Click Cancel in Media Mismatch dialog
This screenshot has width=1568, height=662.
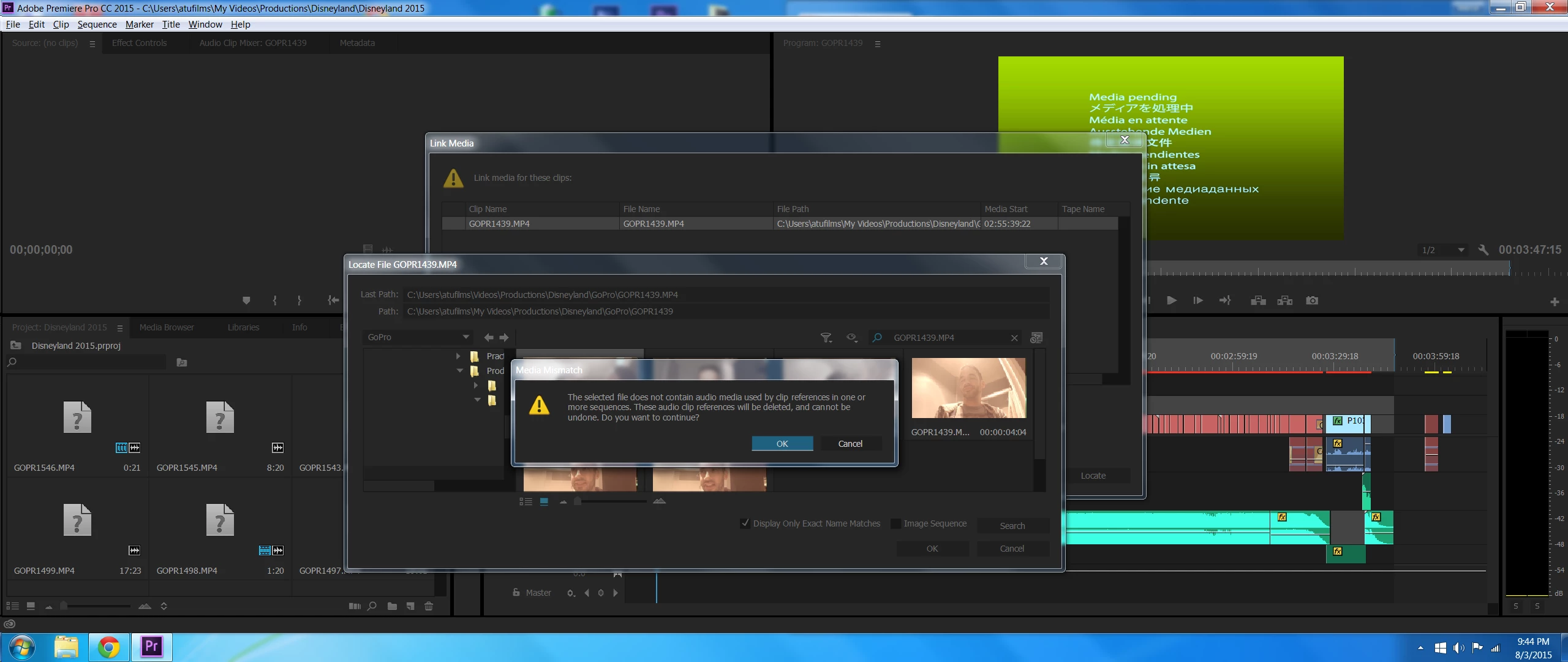click(850, 444)
